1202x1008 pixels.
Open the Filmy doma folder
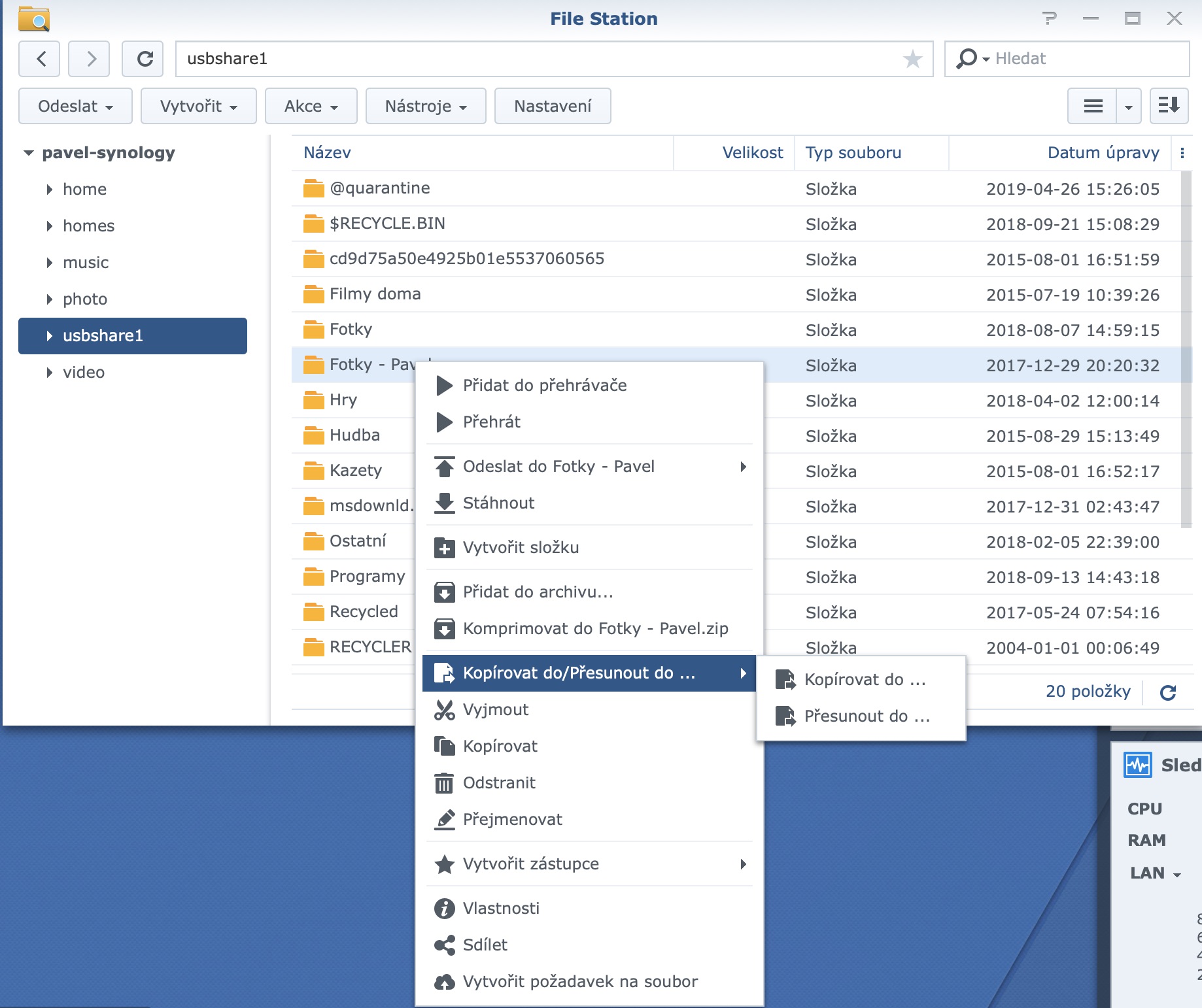point(375,294)
